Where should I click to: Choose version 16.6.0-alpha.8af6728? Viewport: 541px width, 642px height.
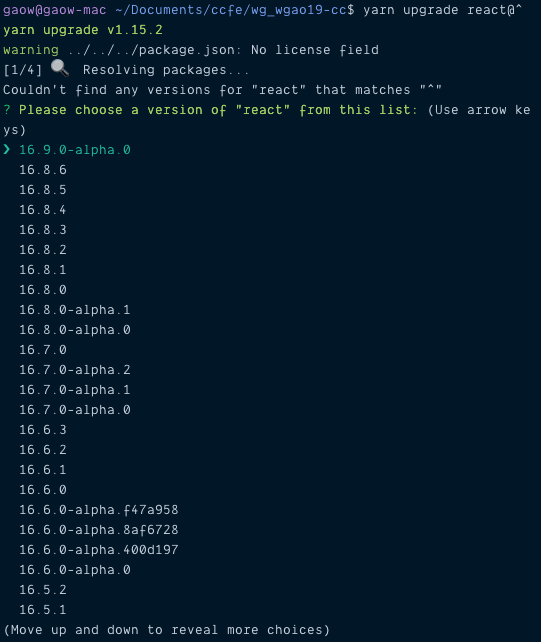click(x=99, y=530)
